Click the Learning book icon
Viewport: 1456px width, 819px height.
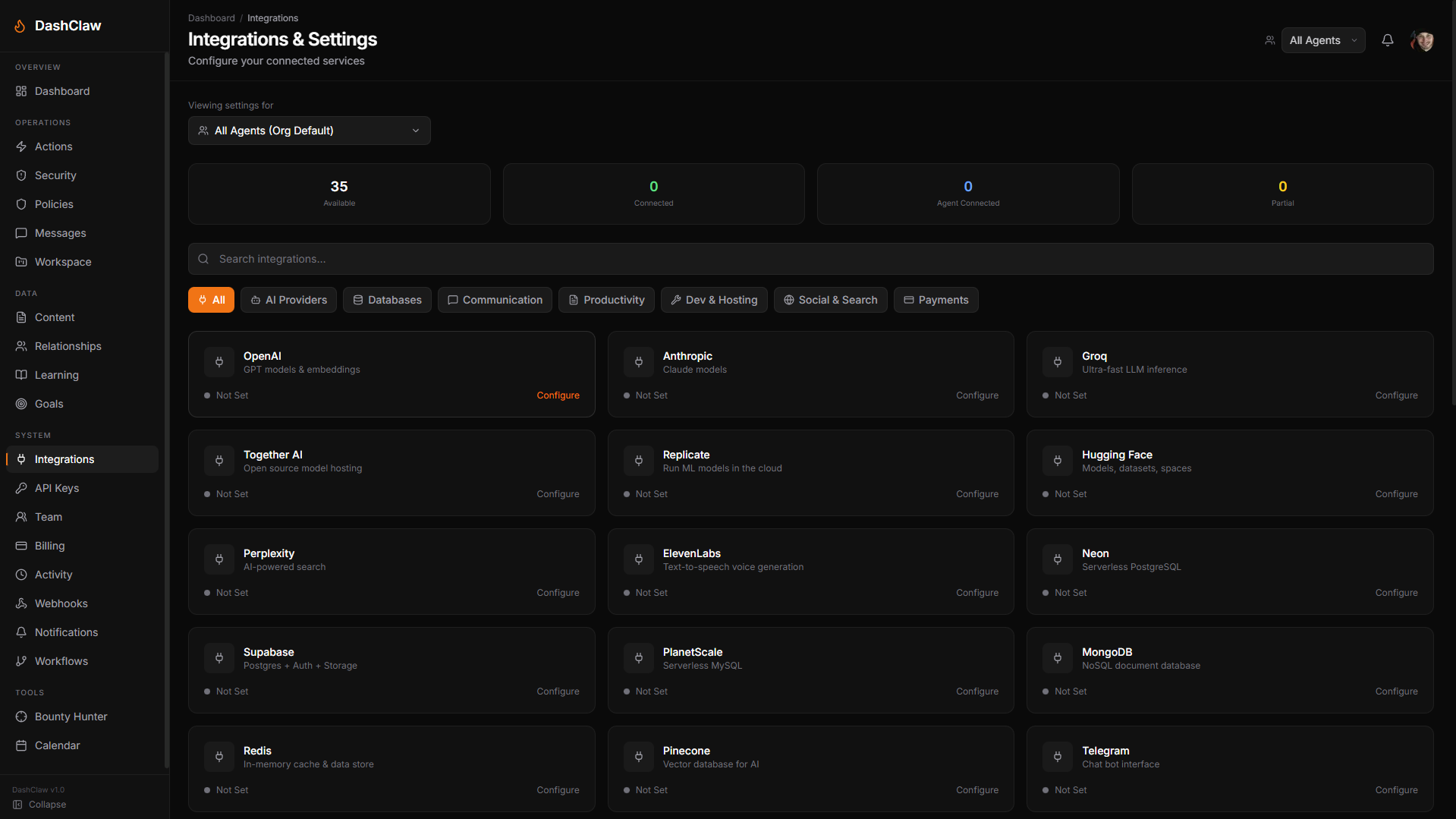pos(21,375)
